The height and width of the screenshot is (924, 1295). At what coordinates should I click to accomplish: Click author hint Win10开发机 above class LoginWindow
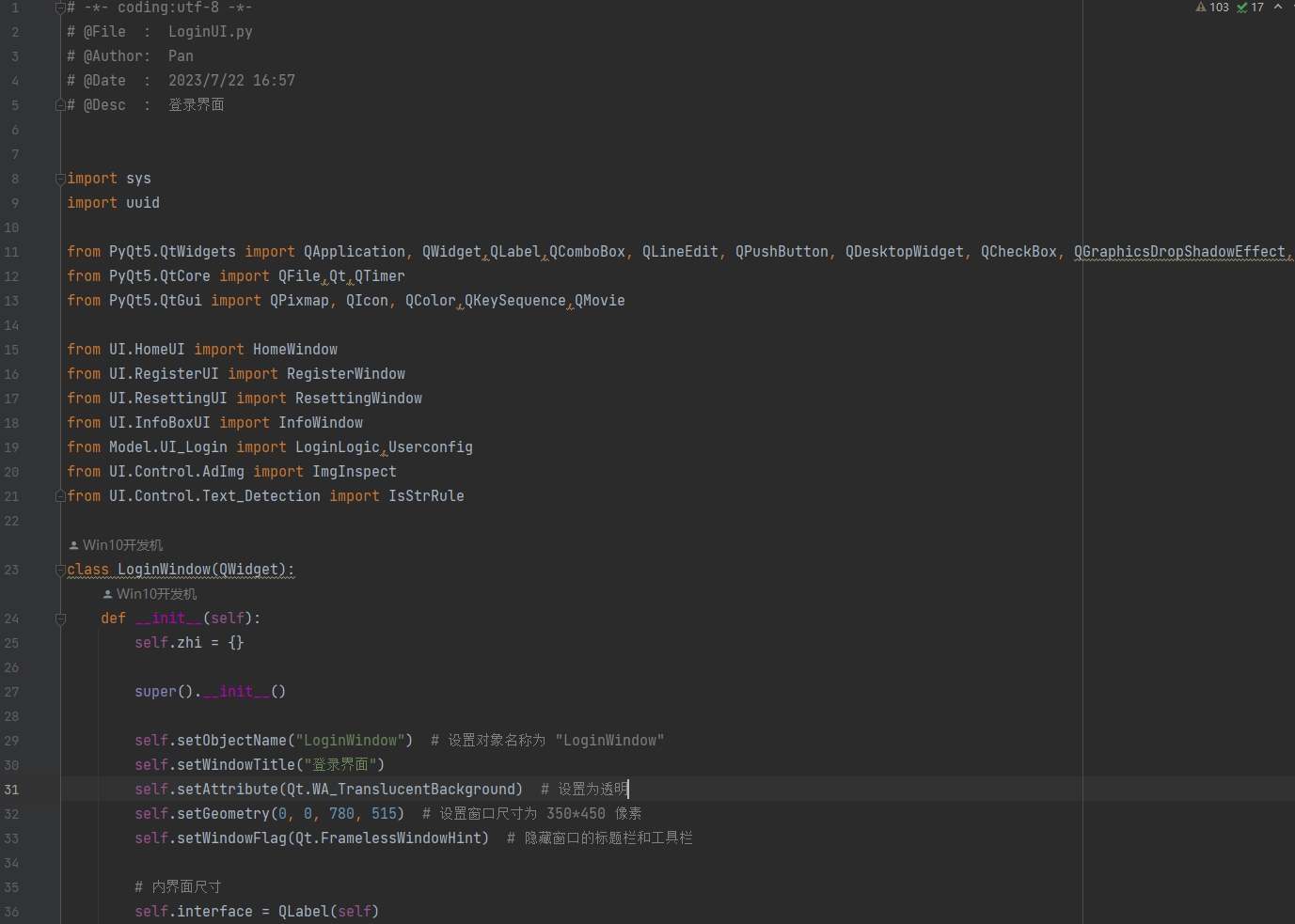tap(117, 545)
